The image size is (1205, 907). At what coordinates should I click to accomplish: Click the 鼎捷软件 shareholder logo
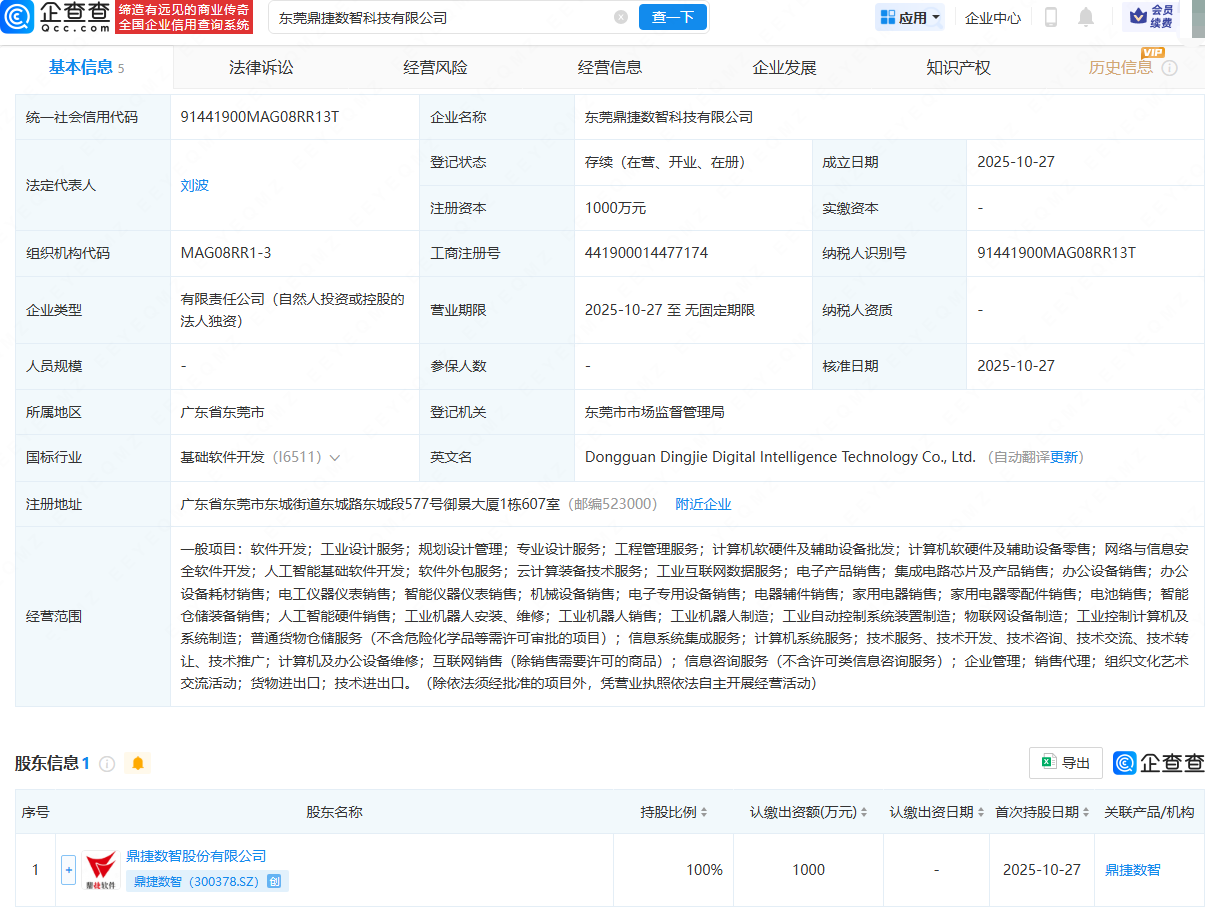[x=100, y=867]
